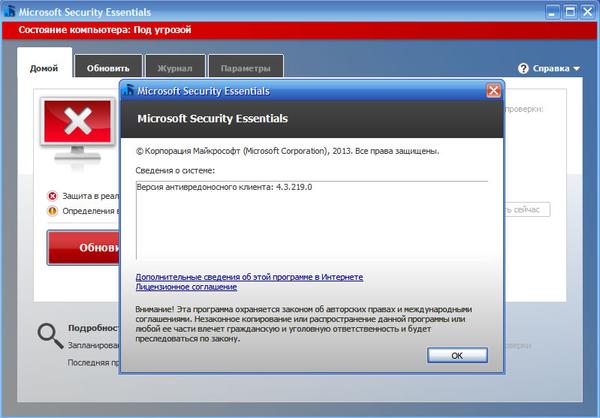
Task: Click the main window title bar app icon
Action: point(9,11)
